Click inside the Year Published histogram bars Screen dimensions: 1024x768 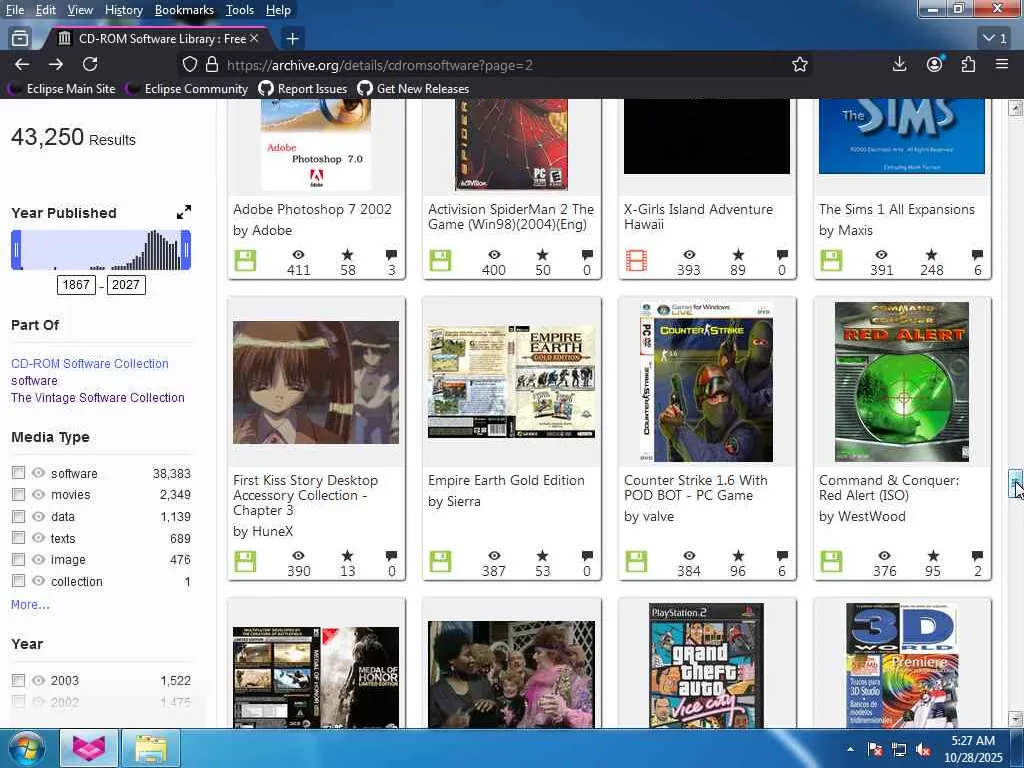pyautogui.click(x=101, y=250)
